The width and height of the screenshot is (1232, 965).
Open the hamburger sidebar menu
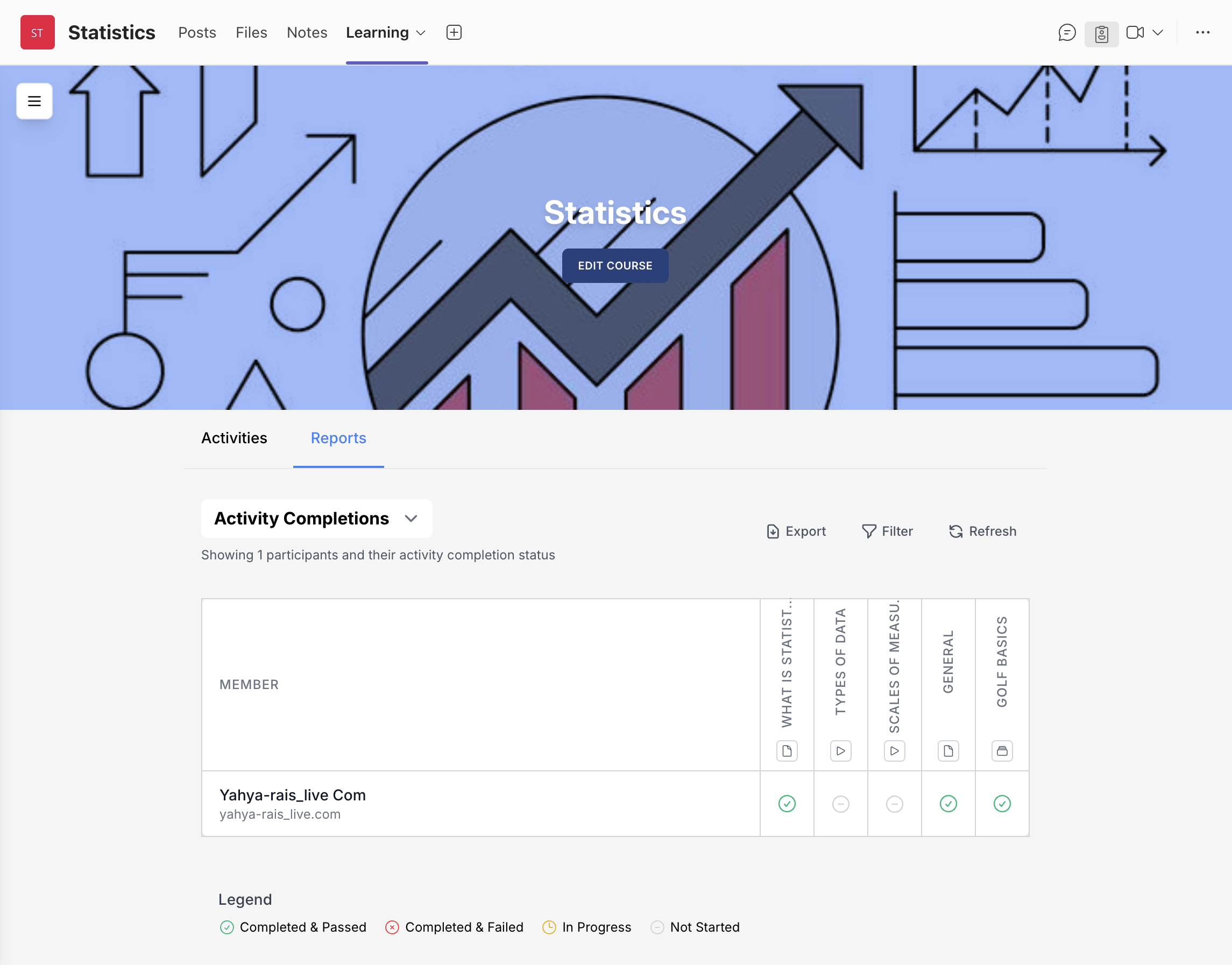34,101
